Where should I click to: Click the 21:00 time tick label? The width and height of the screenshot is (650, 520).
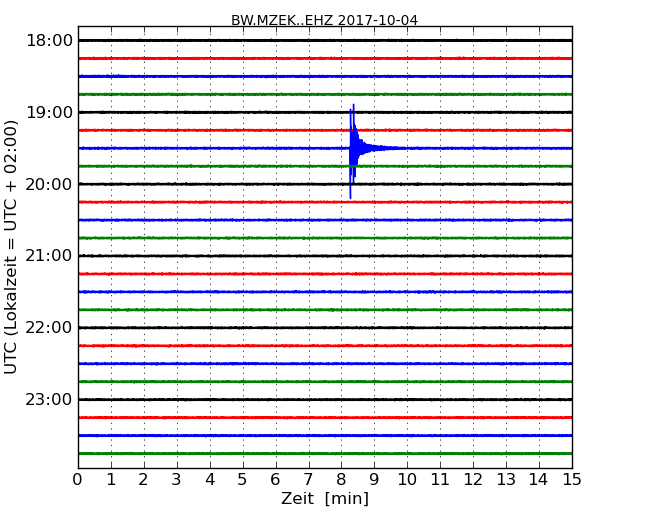pyautogui.click(x=49, y=256)
